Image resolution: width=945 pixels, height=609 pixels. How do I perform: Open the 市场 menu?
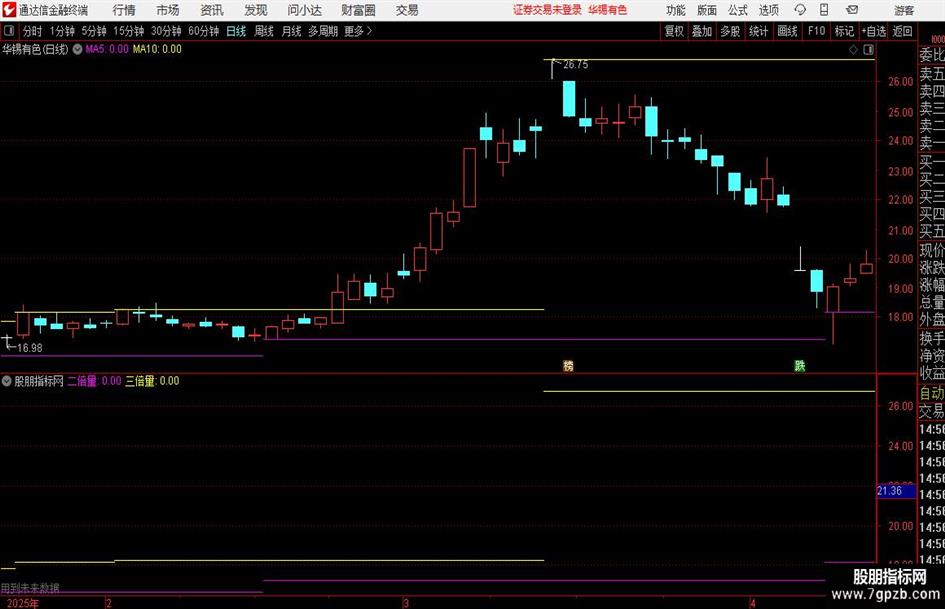tap(168, 10)
